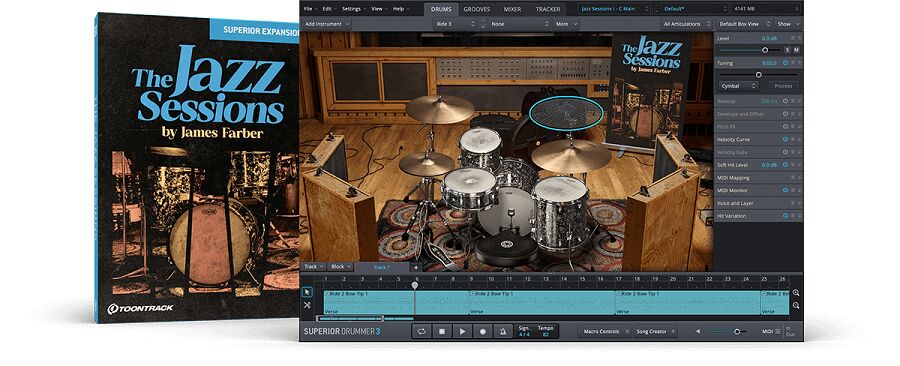Start playback with the play button

tap(462, 332)
